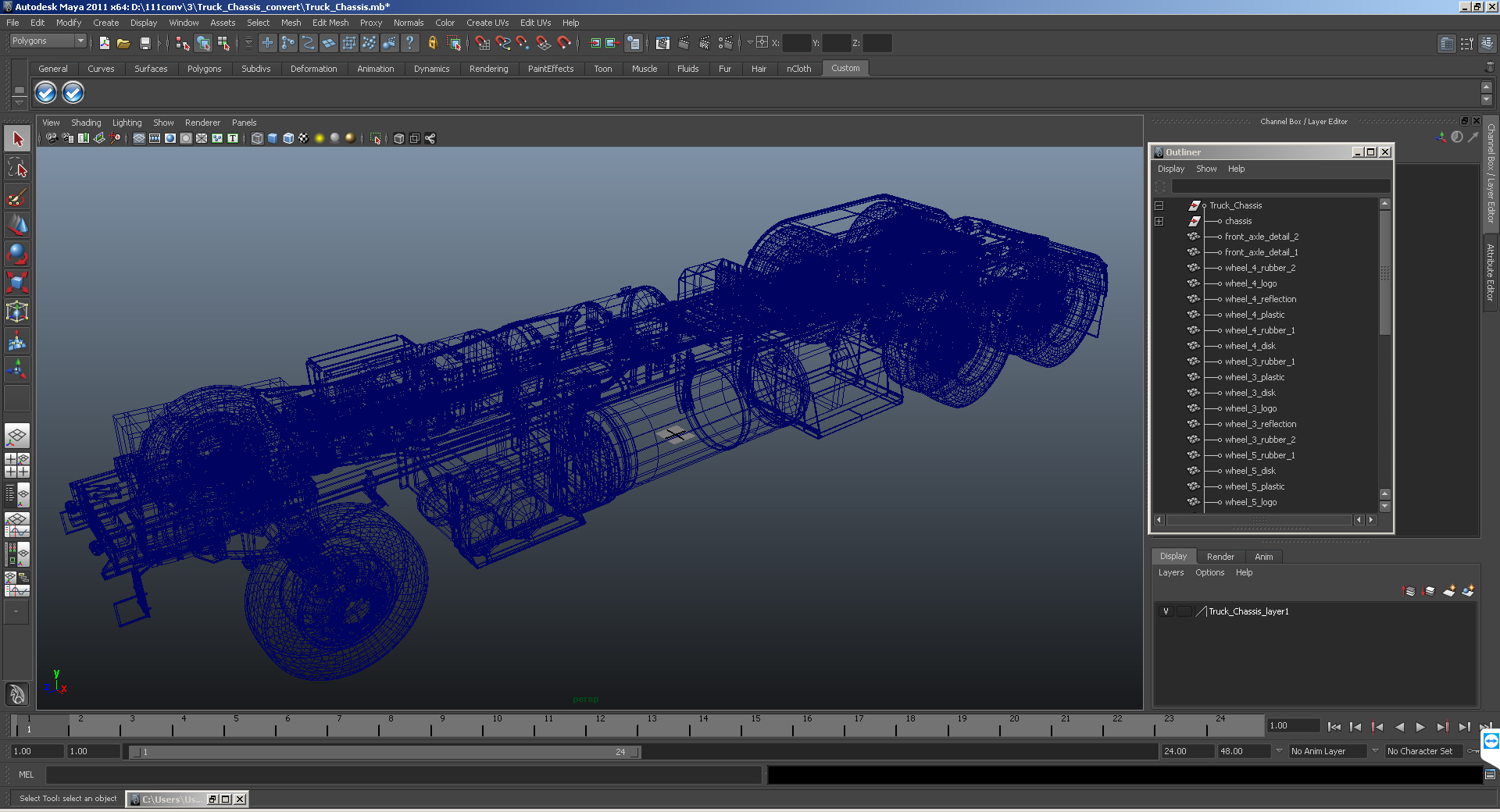
Task: Create a new layer icon in Layer Editor
Action: pos(1448,591)
